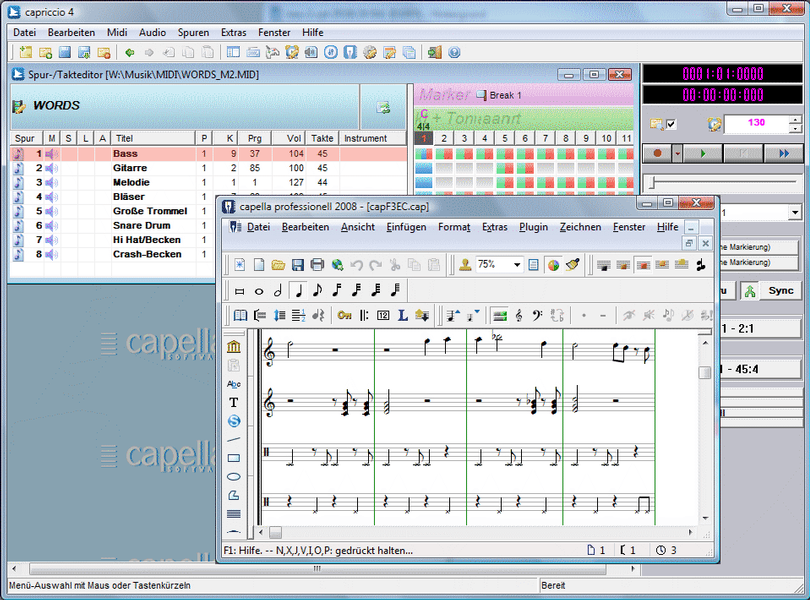Save the capella score with floppy icon
Image resolution: width=810 pixels, height=600 pixels.
(298, 265)
